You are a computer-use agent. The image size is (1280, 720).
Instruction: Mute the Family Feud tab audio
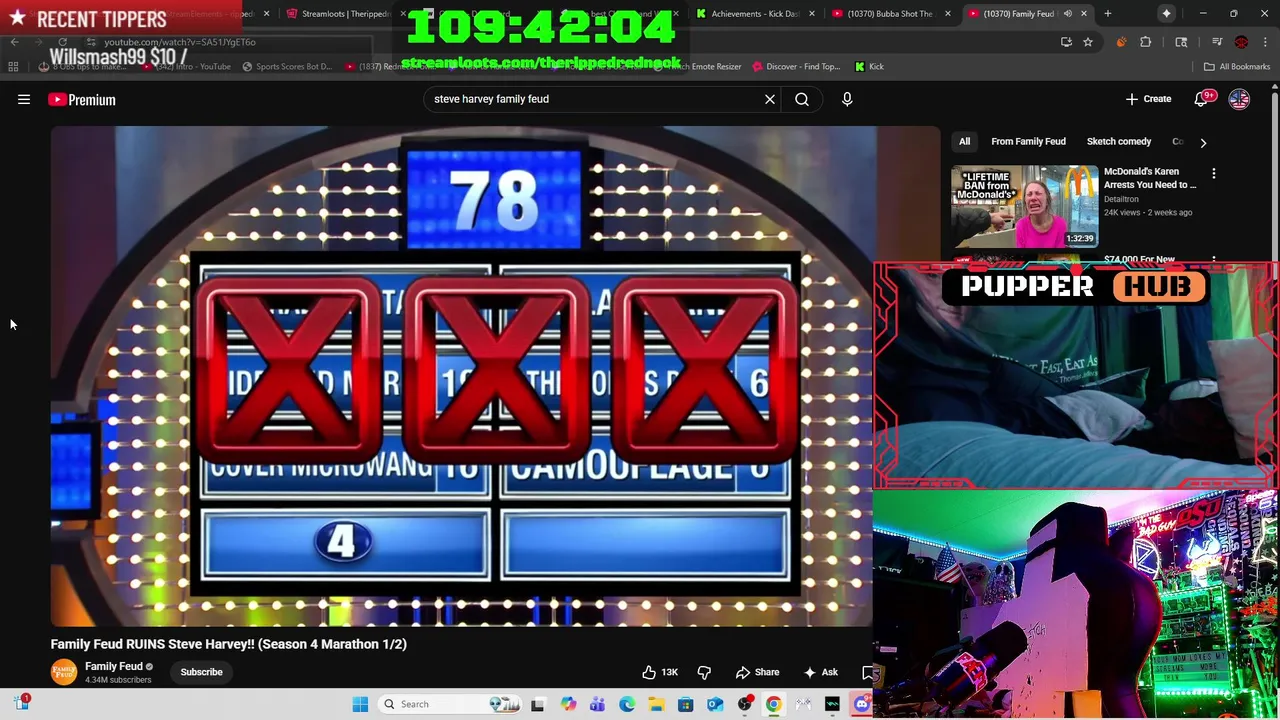pos(1067,14)
